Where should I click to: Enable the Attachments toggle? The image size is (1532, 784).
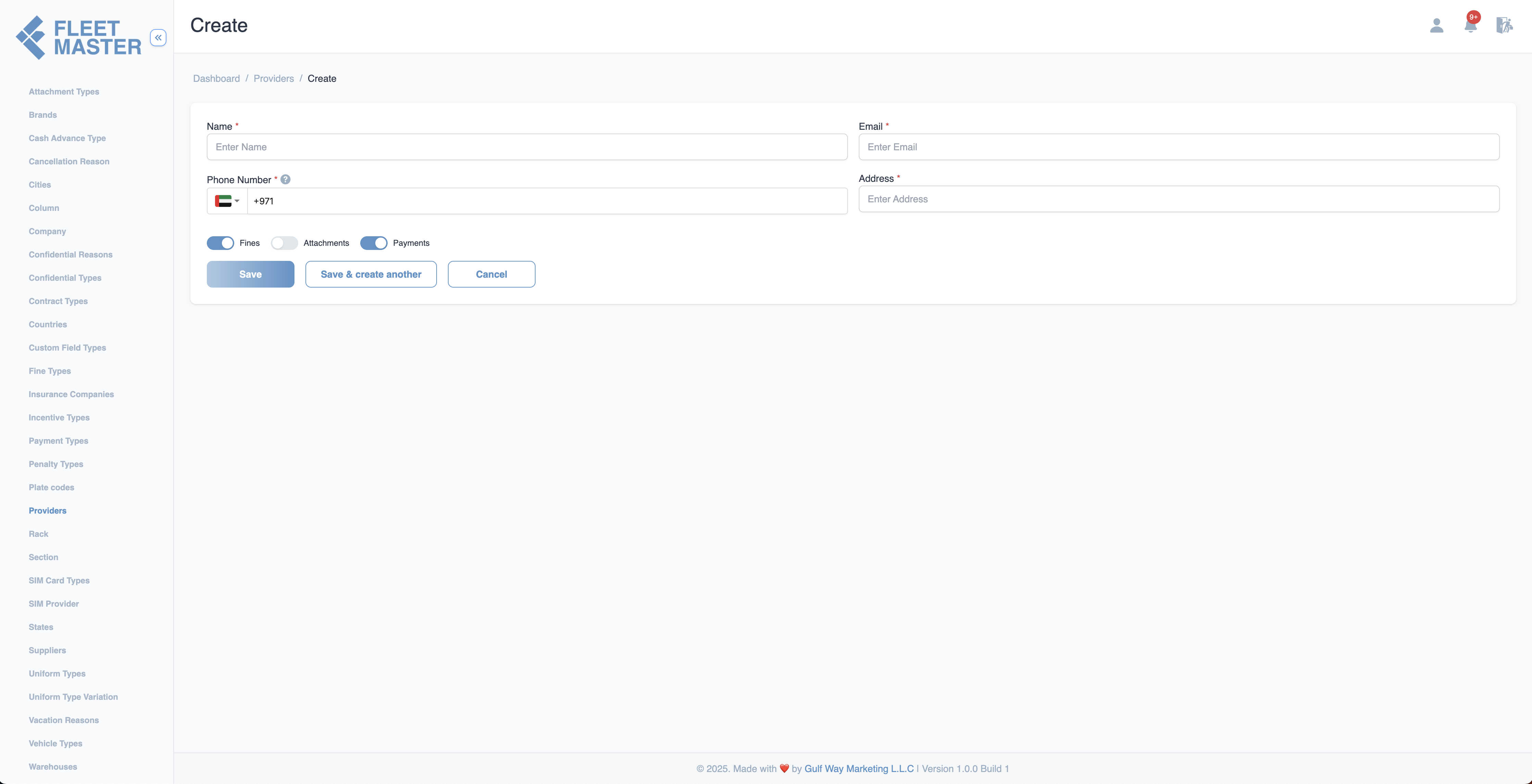[x=284, y=243]
